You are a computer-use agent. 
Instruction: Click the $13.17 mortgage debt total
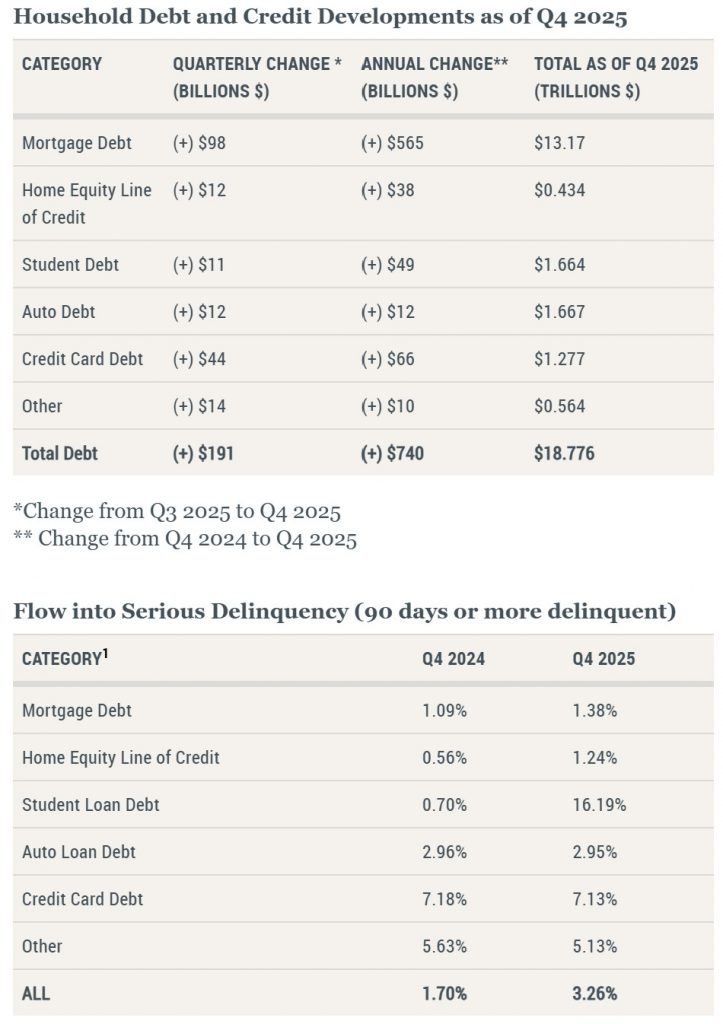tap(559, 143)
